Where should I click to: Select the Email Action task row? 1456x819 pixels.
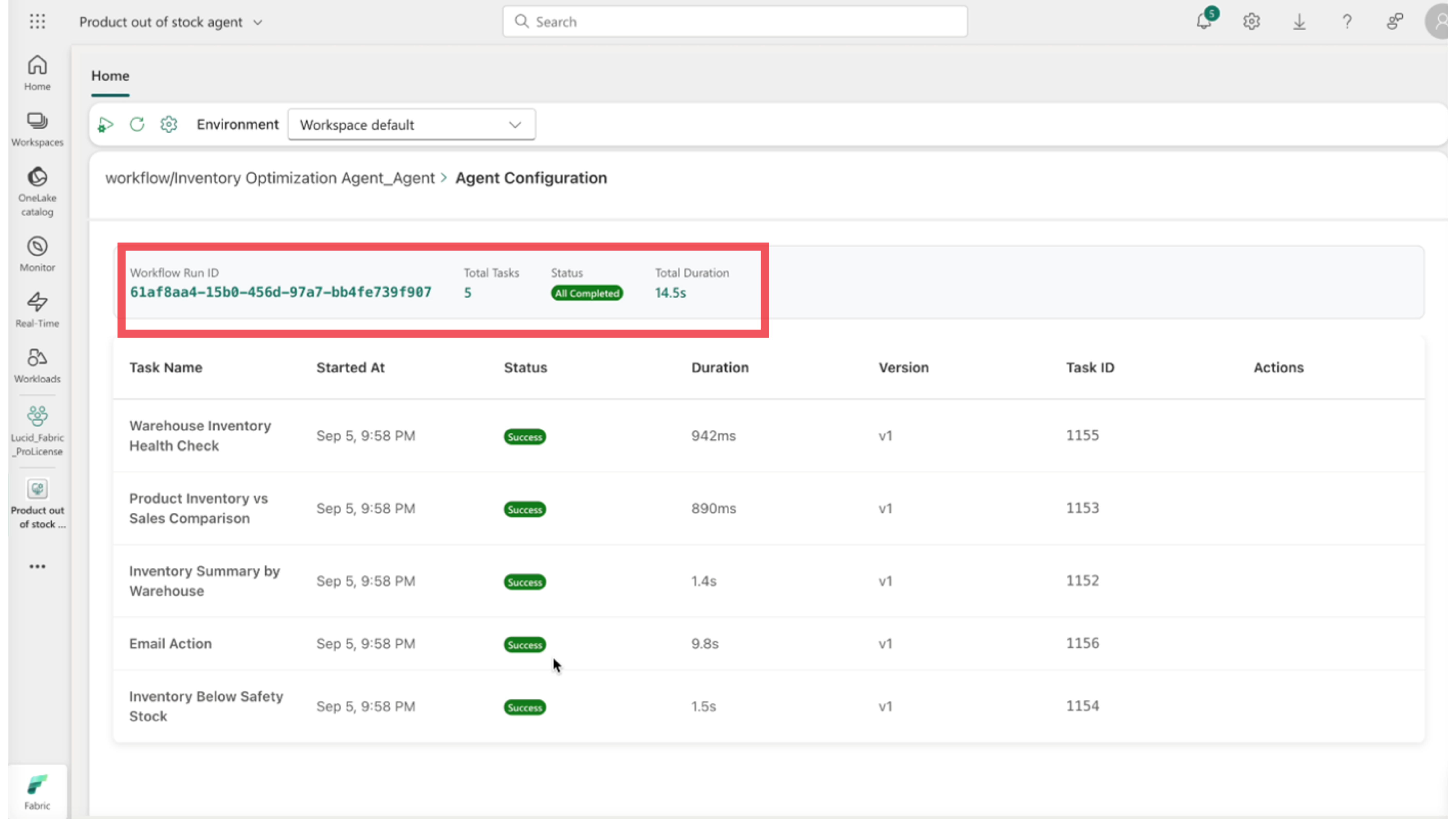(170, 643)
